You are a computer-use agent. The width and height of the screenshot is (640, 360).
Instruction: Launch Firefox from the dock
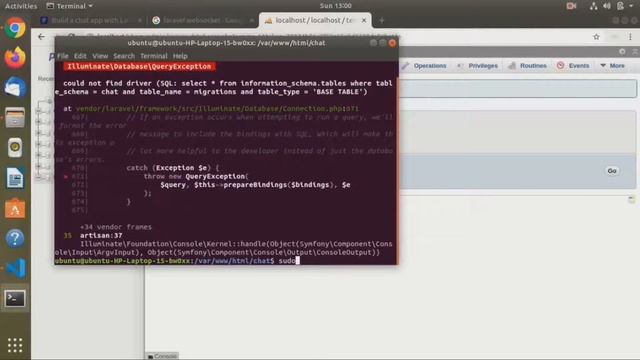tap(15, 58)
